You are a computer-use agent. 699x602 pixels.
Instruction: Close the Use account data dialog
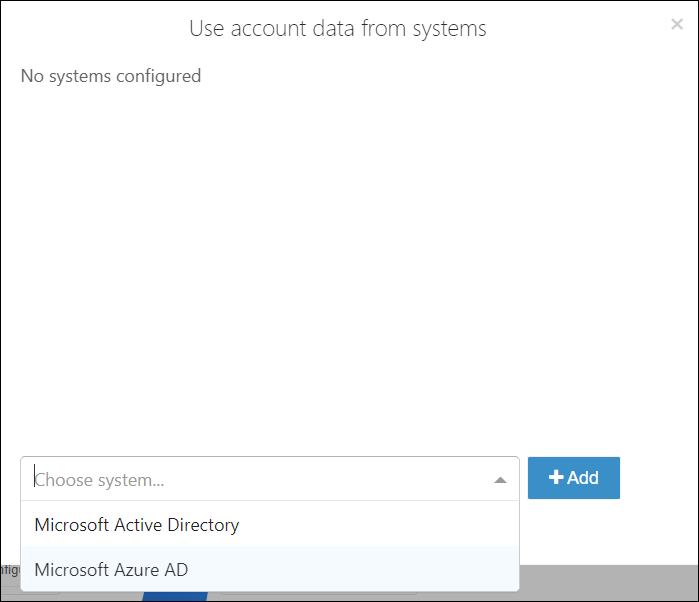[x=677, y=24]
